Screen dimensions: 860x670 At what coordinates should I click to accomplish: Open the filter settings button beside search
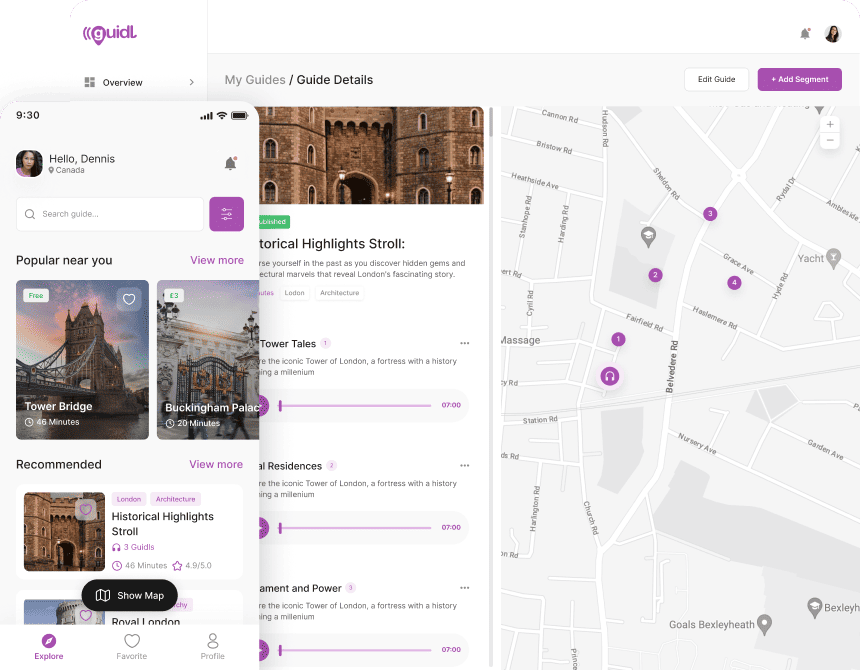(x=227, y=214)
